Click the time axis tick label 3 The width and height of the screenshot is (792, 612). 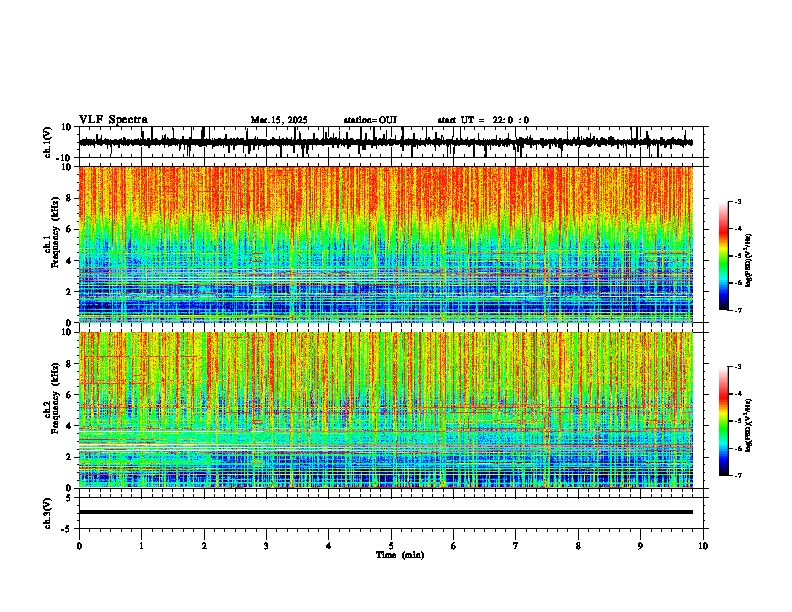coord(266,546)
